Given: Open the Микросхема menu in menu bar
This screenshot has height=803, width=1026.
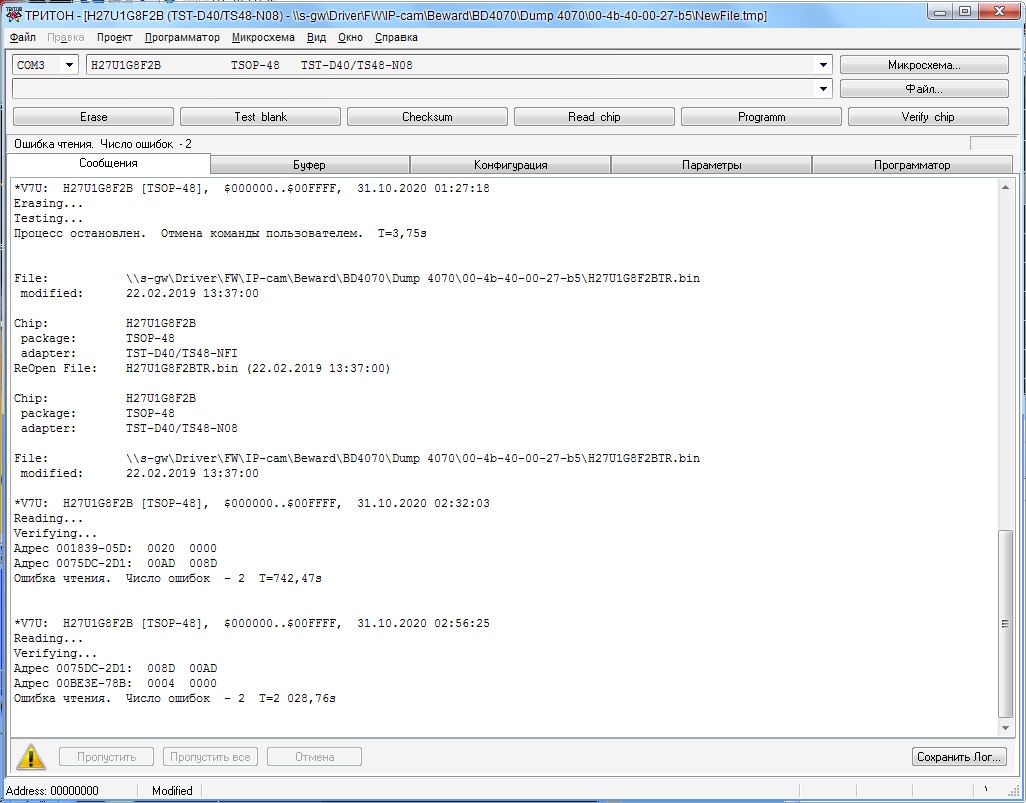Looking at the screenshot, I should coord(263,37).
